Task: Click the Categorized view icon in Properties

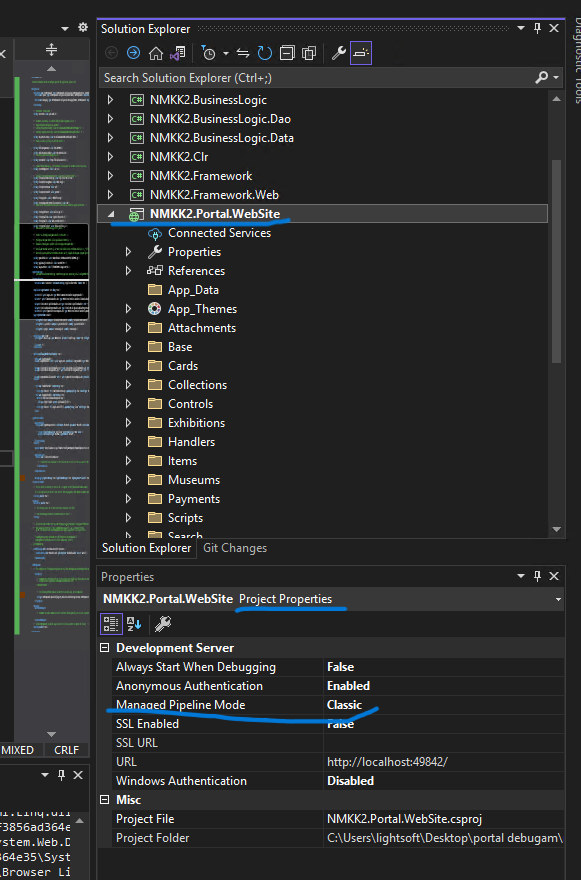Action: pyautogui.click(x=111, y=624)
